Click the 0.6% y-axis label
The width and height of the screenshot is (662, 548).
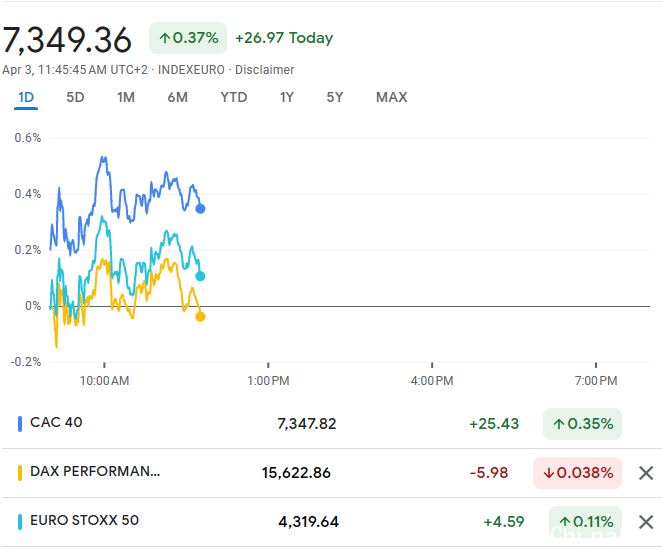click(28, 138)
